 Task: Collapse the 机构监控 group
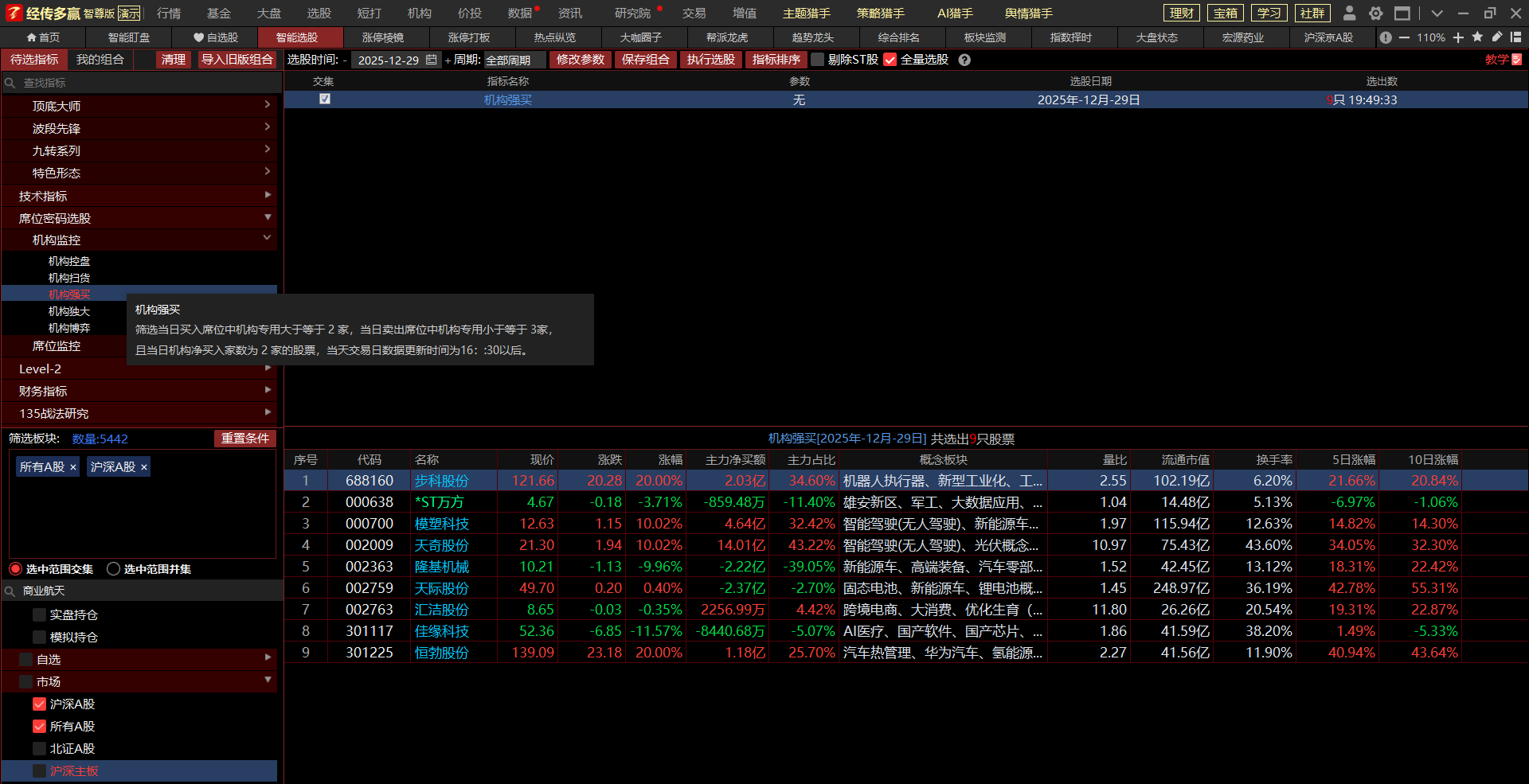pos(268,239)
